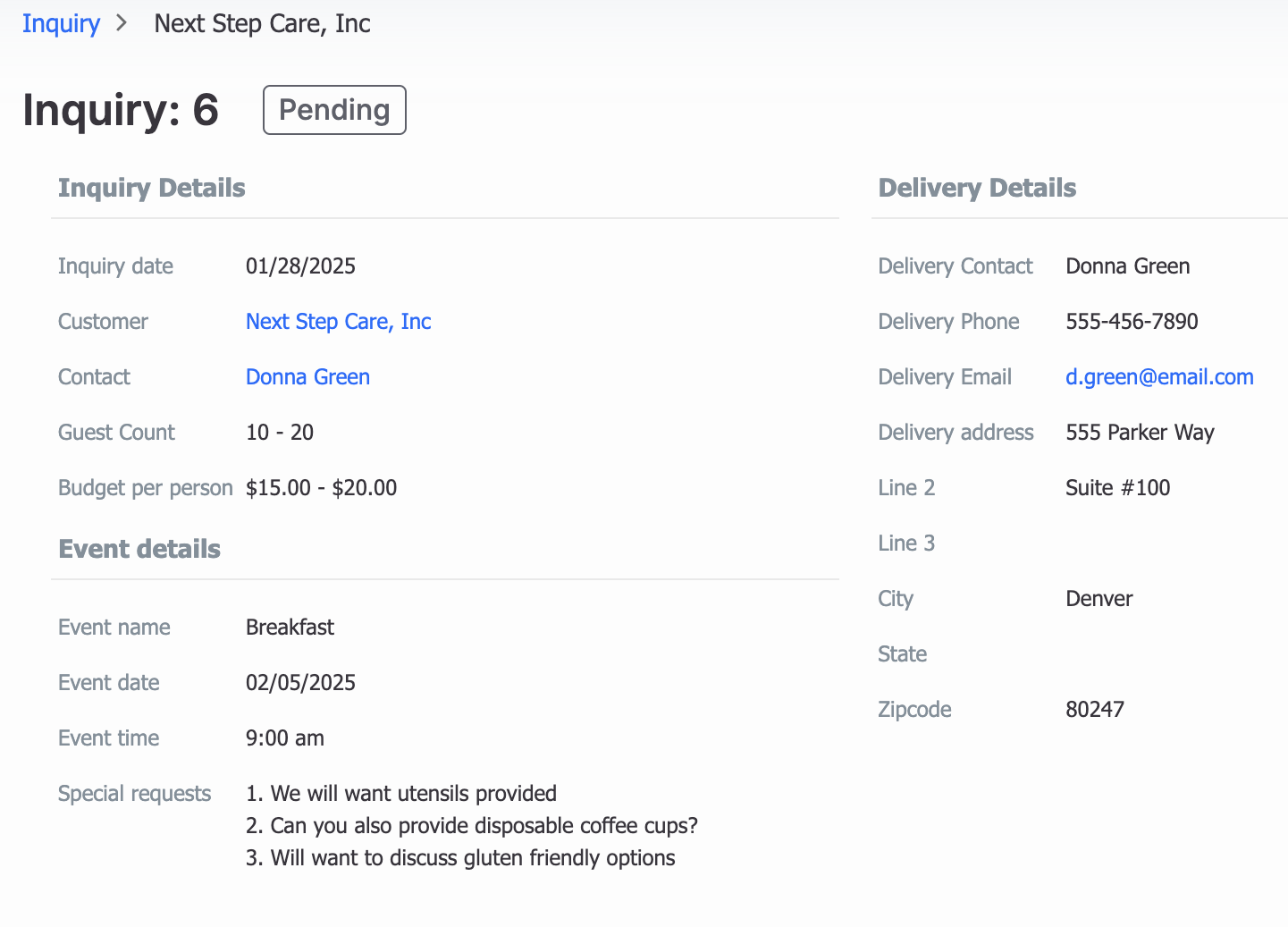
Task: Select the inquiry date 01/28/2025
Action: coord(300,266)
